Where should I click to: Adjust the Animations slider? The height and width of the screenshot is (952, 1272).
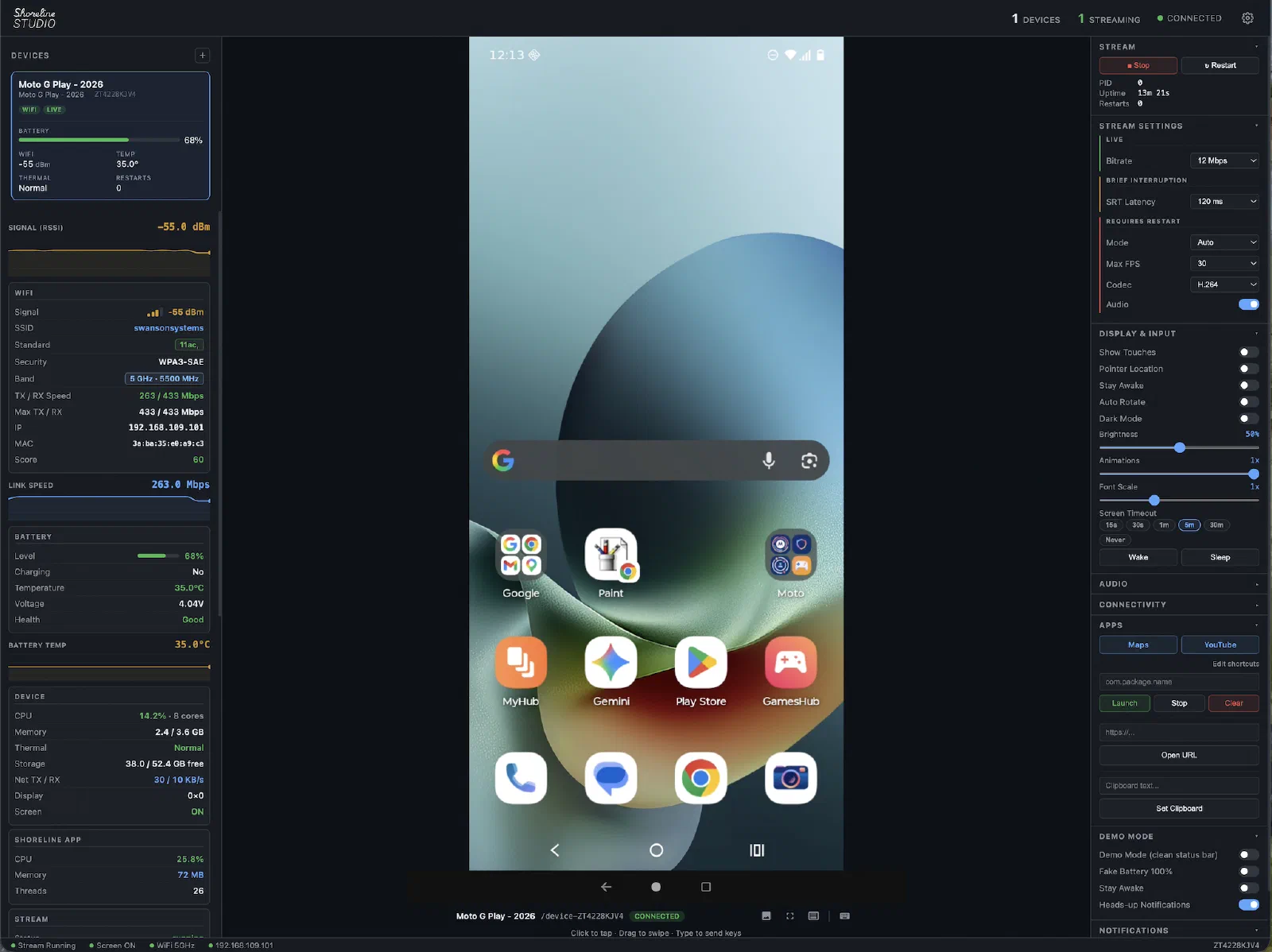[1179, 474]
